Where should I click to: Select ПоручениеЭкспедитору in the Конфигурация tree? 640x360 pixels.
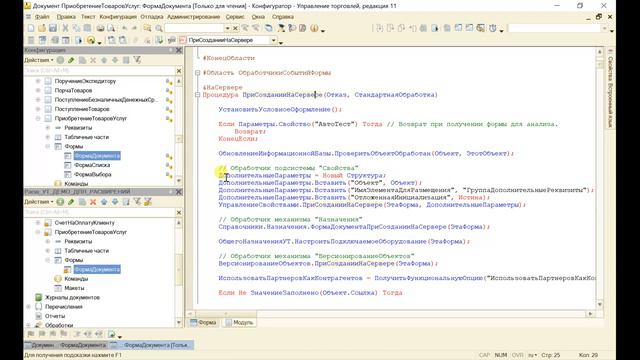[85, 81]
